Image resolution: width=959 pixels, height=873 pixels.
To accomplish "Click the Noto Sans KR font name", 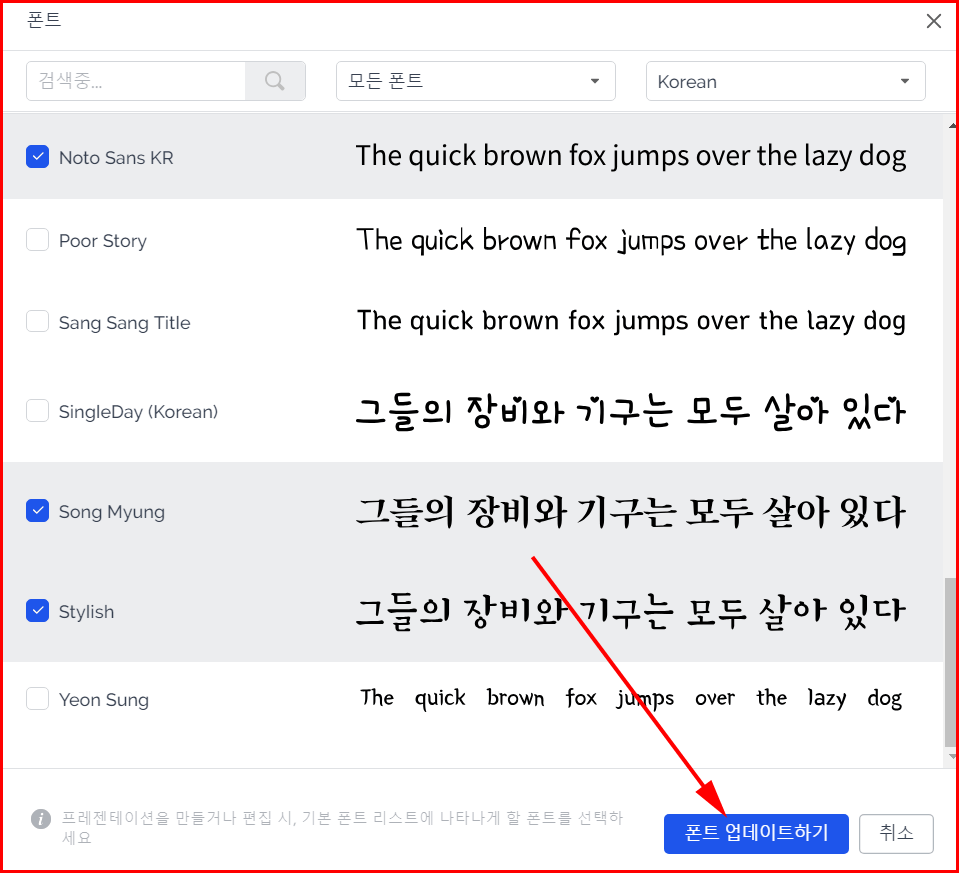I will click(x=116, y=158).
